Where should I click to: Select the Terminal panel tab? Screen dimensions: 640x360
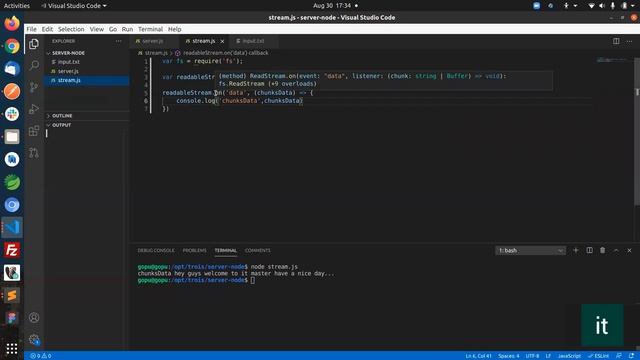pyautogui.click(x=226, y=251)
